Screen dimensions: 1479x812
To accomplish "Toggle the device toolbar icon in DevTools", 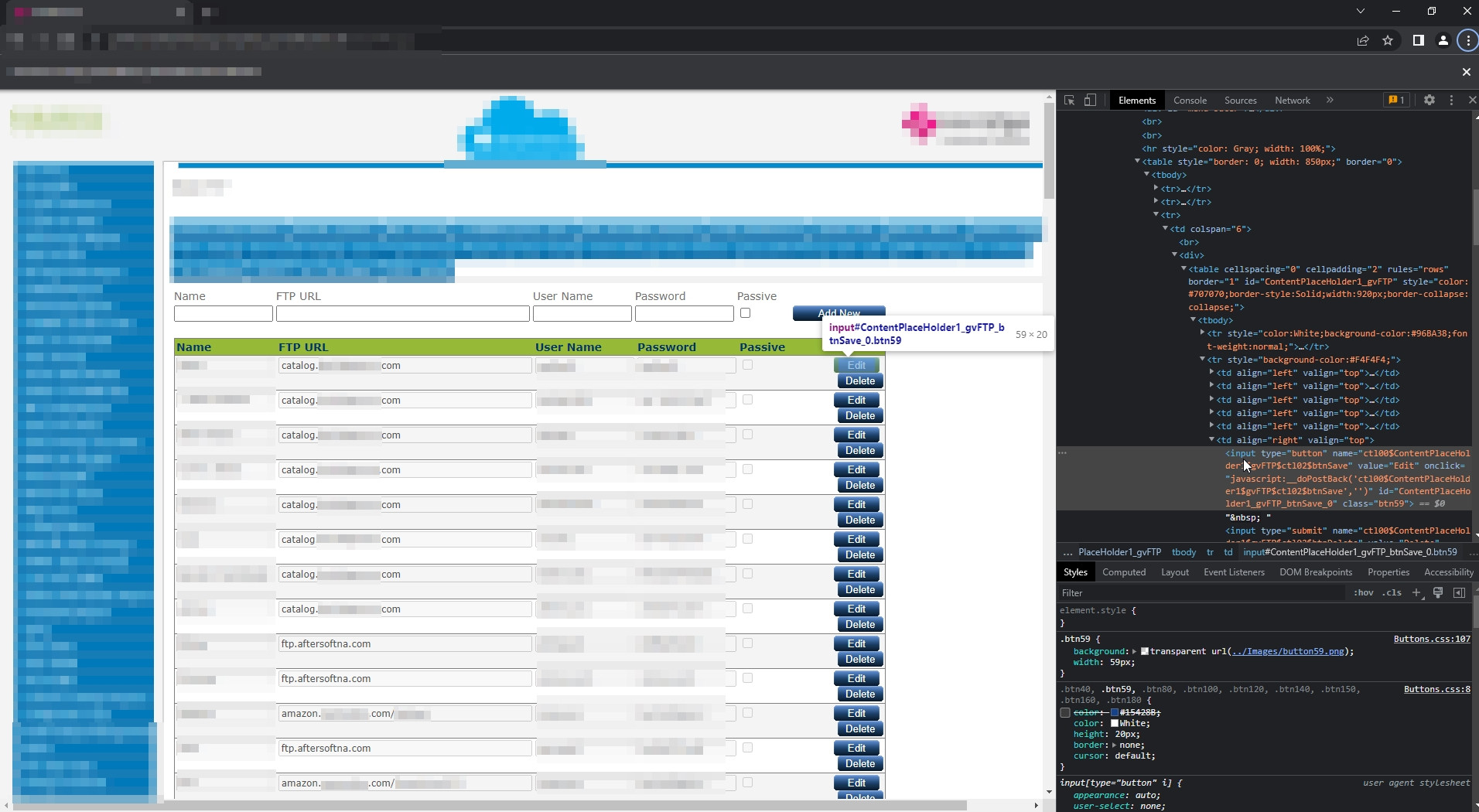I will tap(1090, 101).
